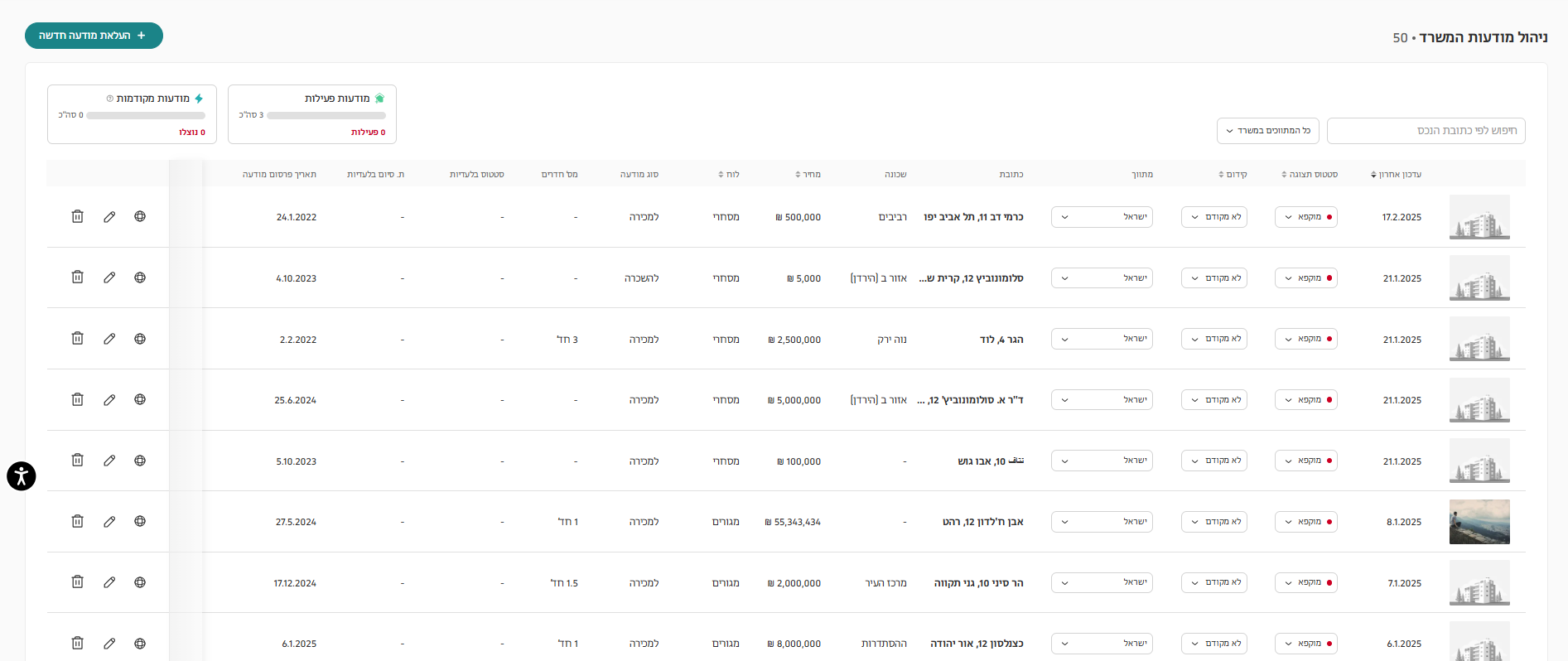Sort table by קידום column header
The width and height of the screenshot is (1568, 661).
[x=1233, y=175]
